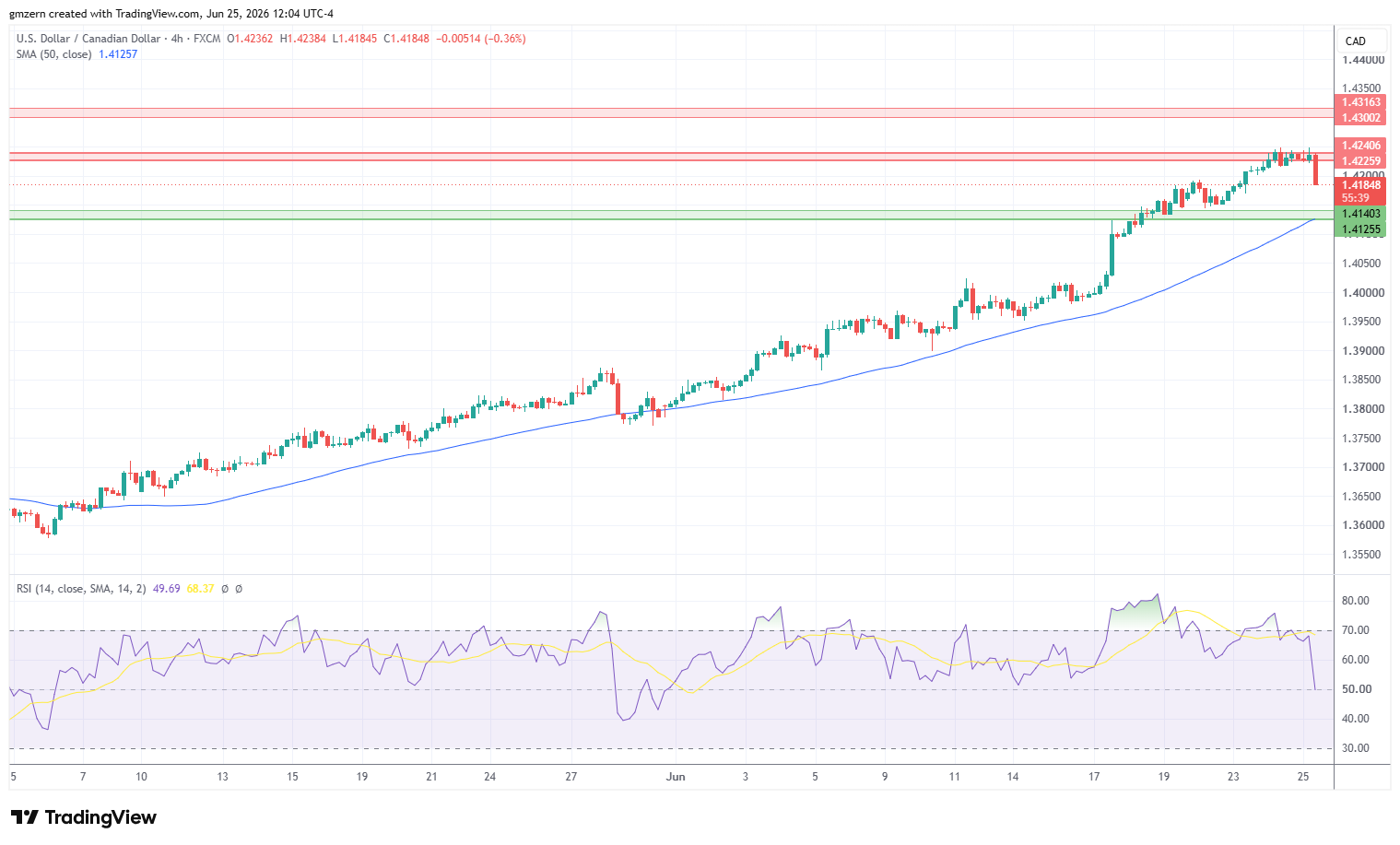Click the 55:39 candle countdown timer
The image size is (1400, 845).
[1355, 198]
